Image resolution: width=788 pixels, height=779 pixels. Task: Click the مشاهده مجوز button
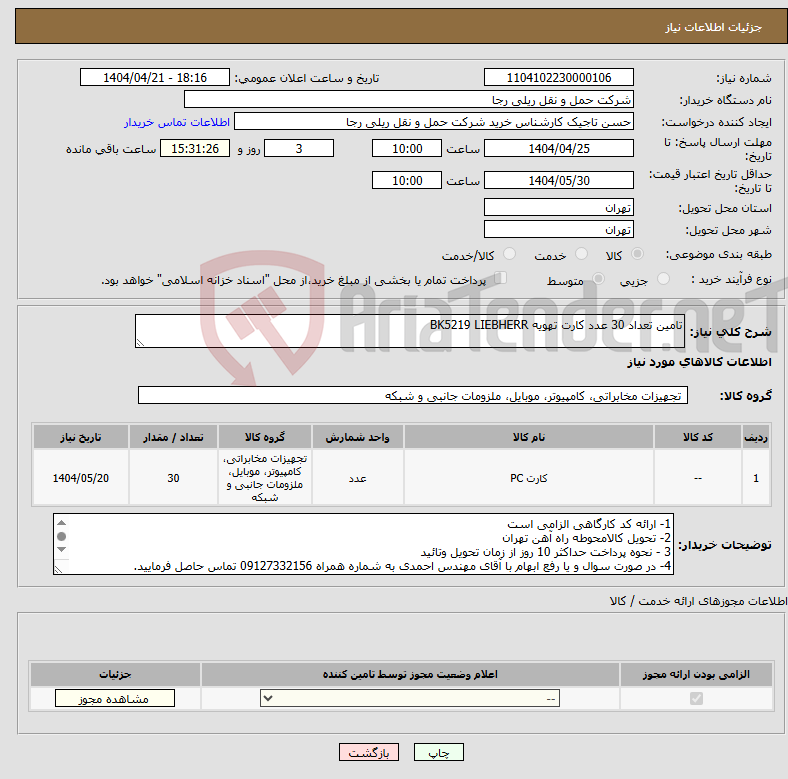click(115, 698)
